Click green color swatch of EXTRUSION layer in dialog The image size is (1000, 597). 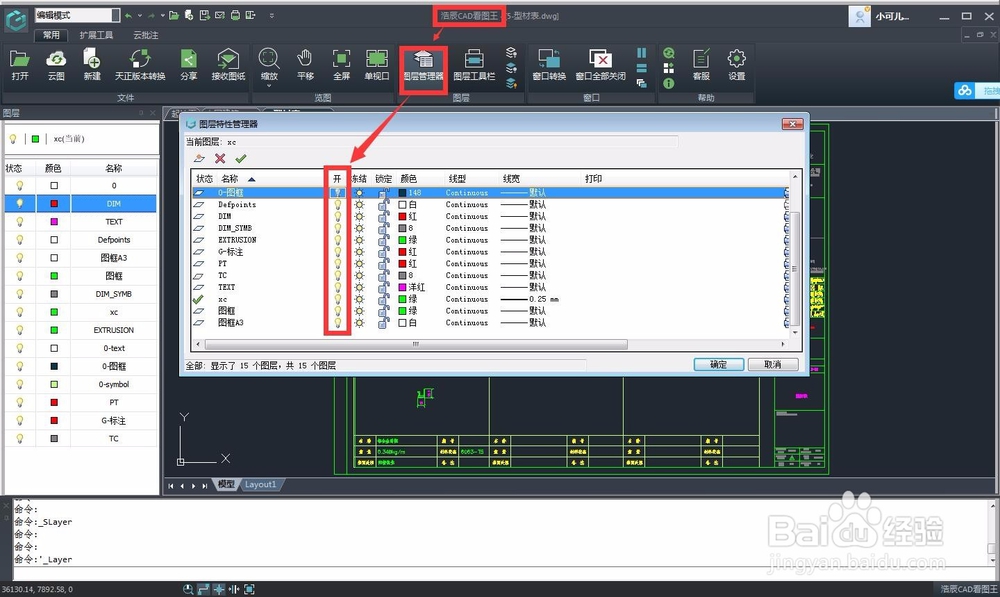click(402, 240)
